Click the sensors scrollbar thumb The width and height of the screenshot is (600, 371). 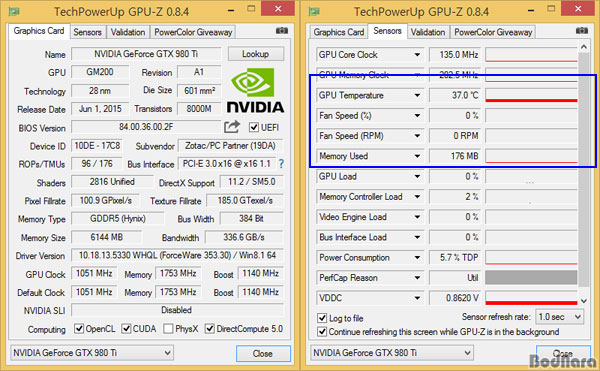pyautogui.click(x=584, y=170)
